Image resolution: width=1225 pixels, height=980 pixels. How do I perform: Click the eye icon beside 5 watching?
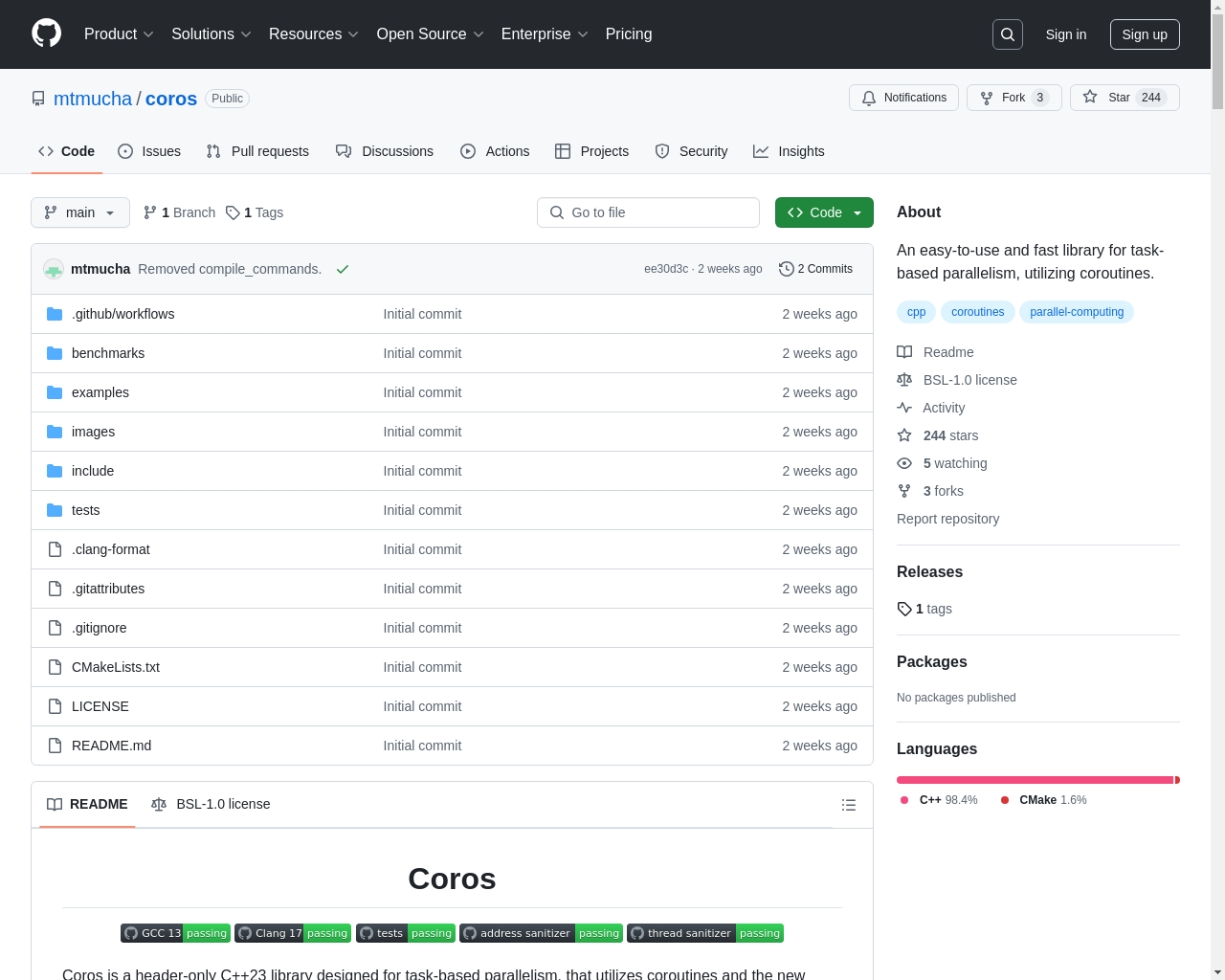[904, 463]
